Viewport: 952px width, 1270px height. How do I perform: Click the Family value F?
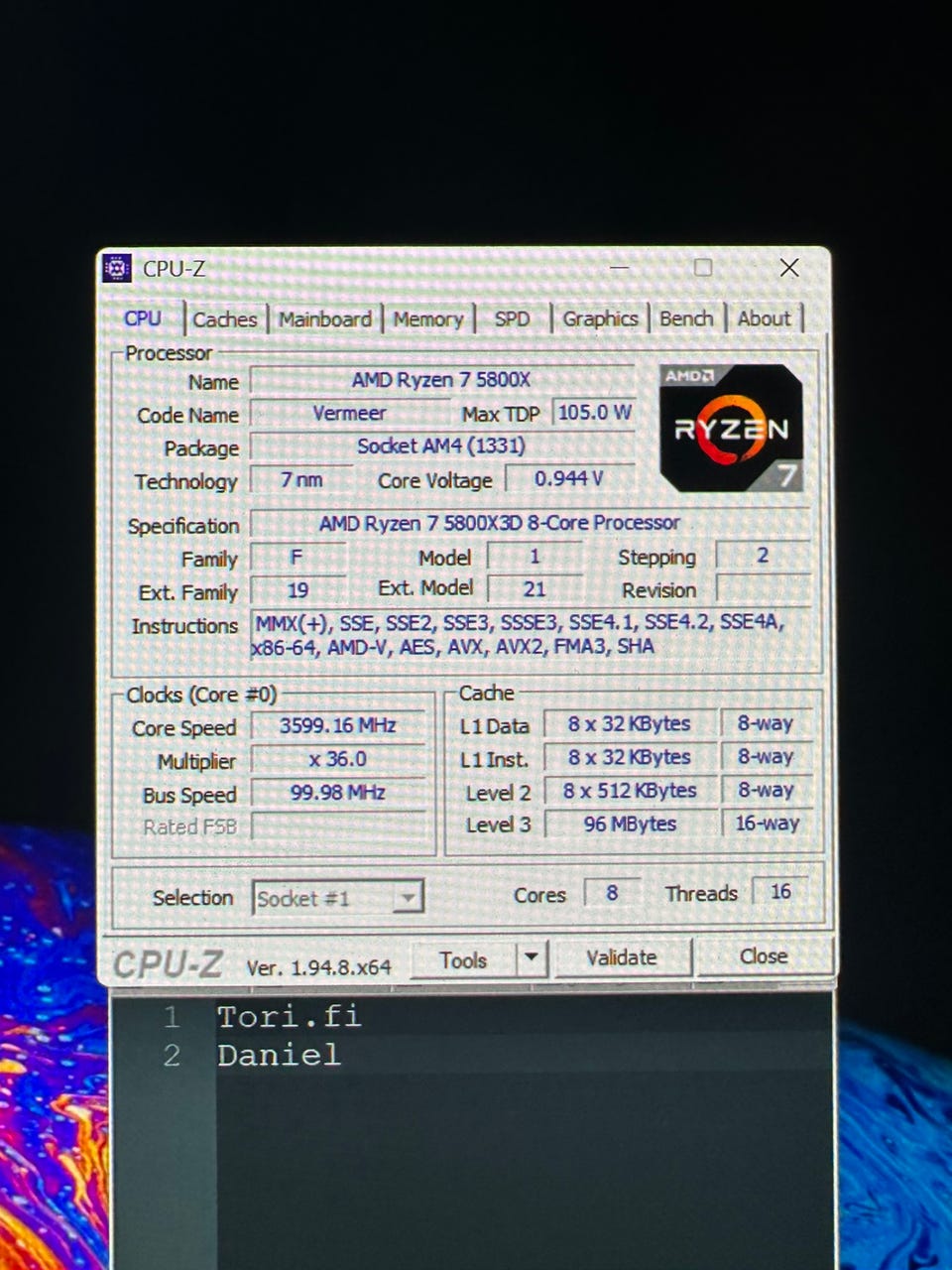pyautogui.click(x=297, y=558)
